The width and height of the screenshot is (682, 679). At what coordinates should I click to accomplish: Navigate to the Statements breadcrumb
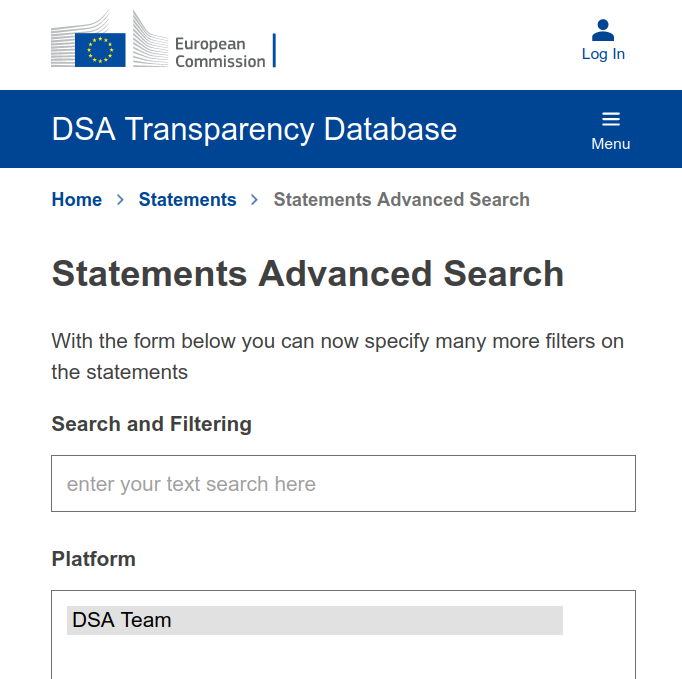pyautogui.click(x=187, y=200)
